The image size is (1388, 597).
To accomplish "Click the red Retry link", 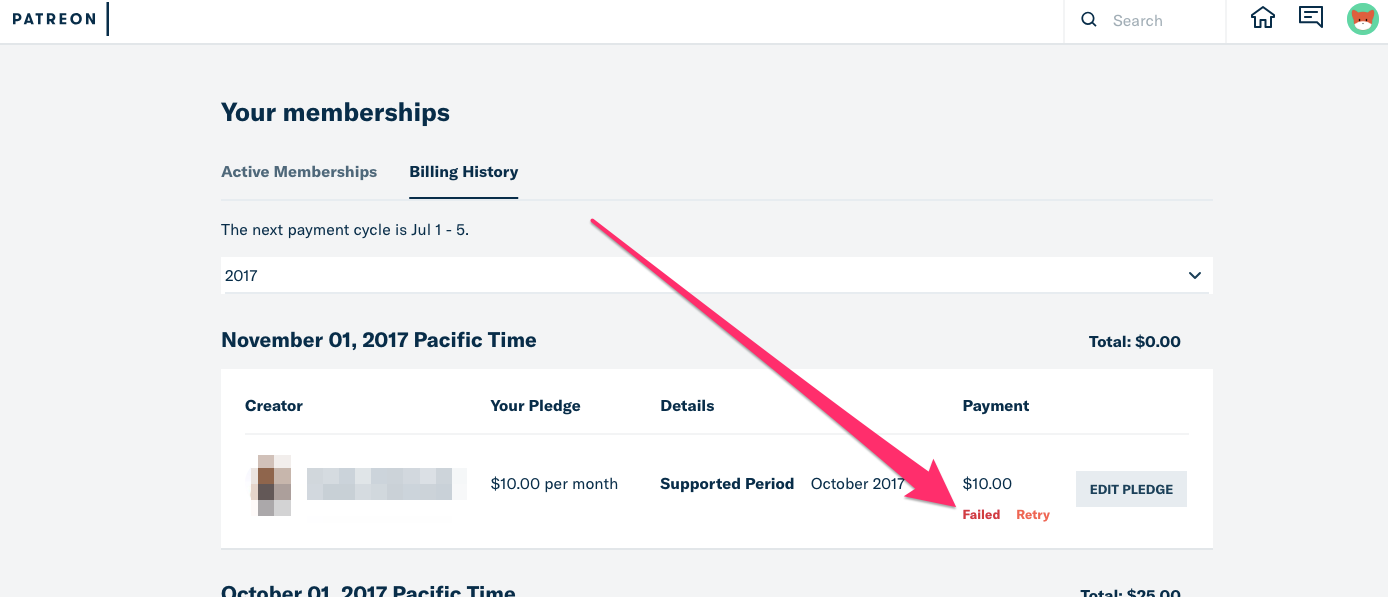I will (x=1033, y=514).
